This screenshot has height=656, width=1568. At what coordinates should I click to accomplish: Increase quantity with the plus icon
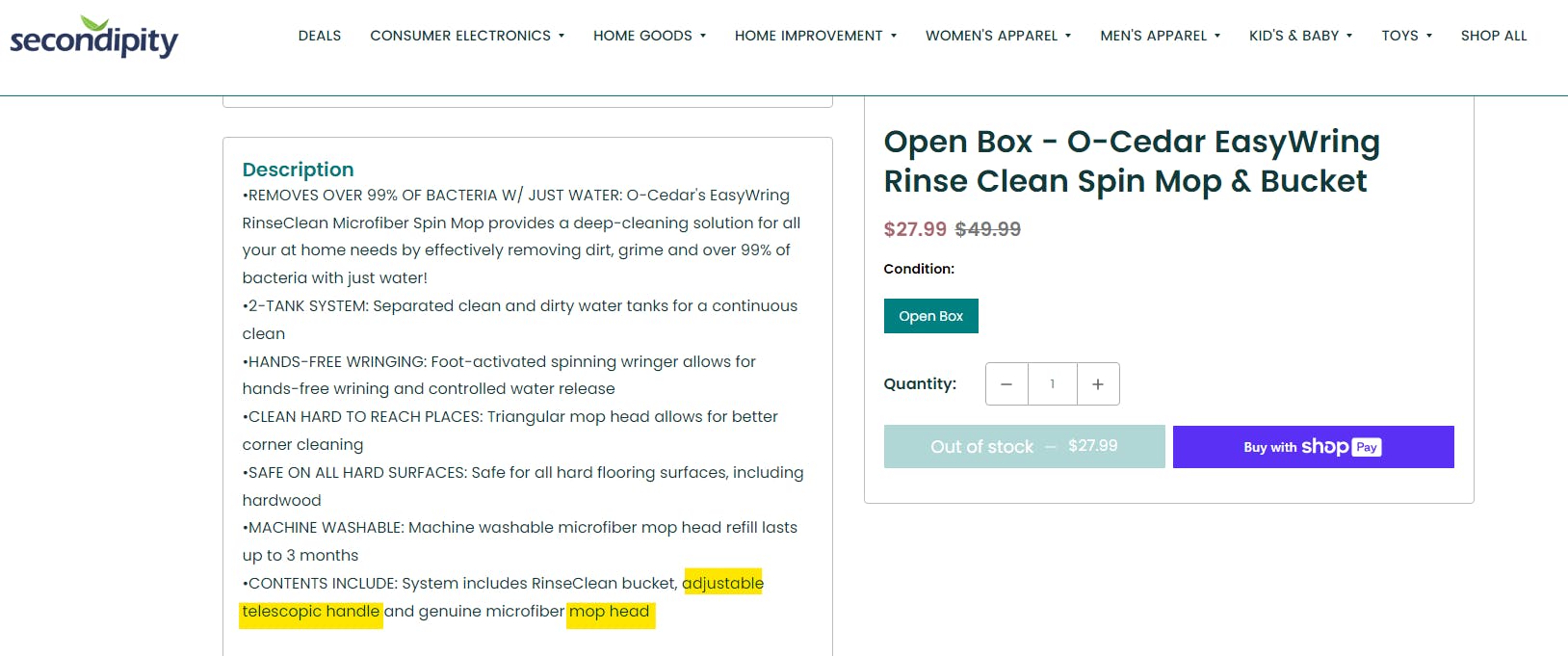(1098, 384)
